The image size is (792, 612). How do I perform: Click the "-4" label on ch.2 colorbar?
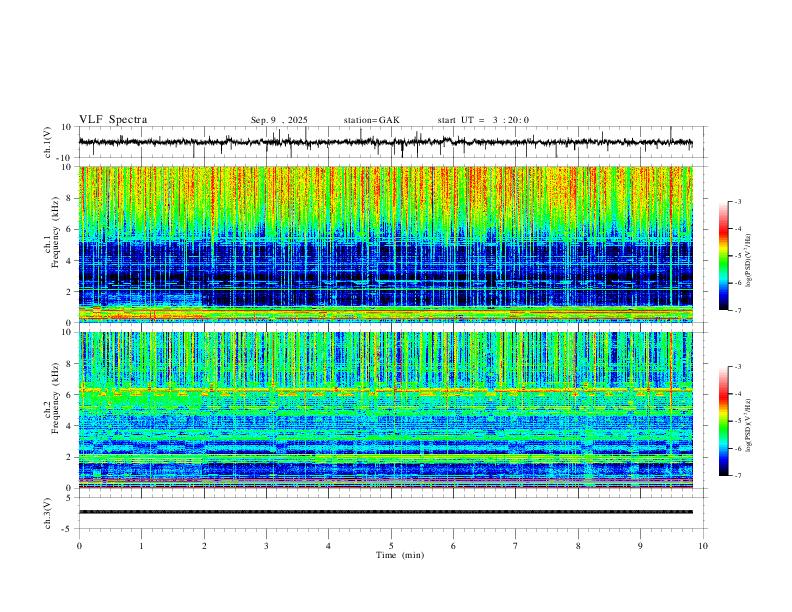click(738, 394)
